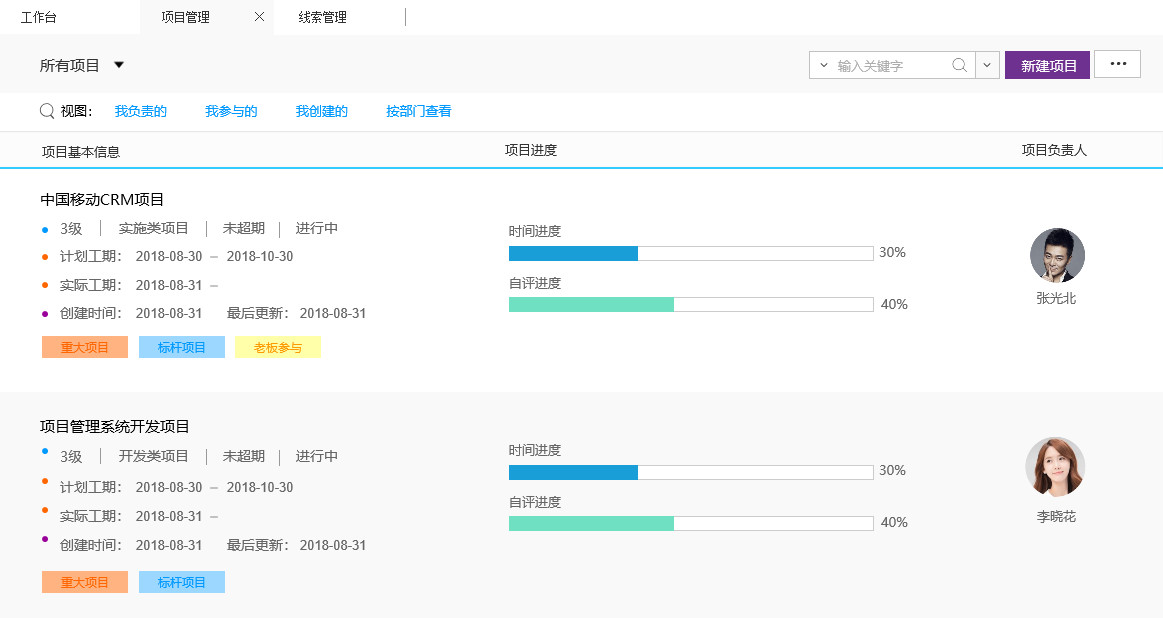Select the 我创建的 view filter
The height and width of the screenshot is (618, 1163).
pos(321,111)
